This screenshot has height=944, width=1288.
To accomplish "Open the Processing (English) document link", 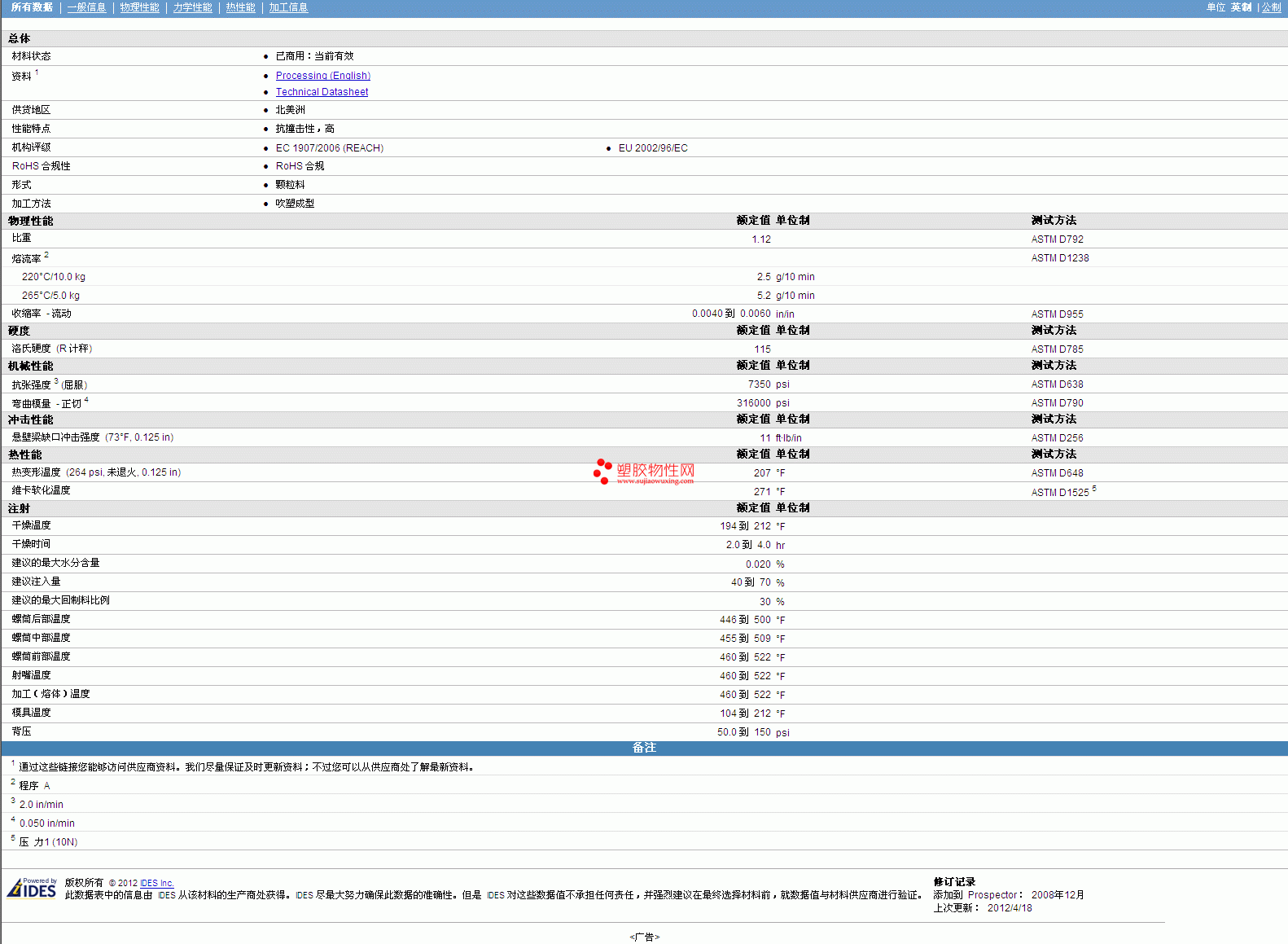I will click(322, 76).
